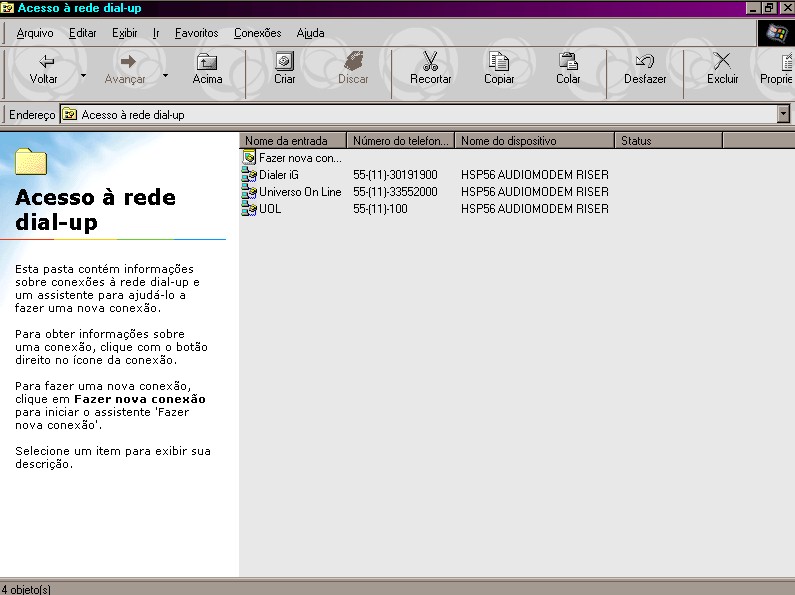Viewport: 795px width, 595px height.
Task: Click the Discar dial toolbar icon
Action: click(353, 61)
